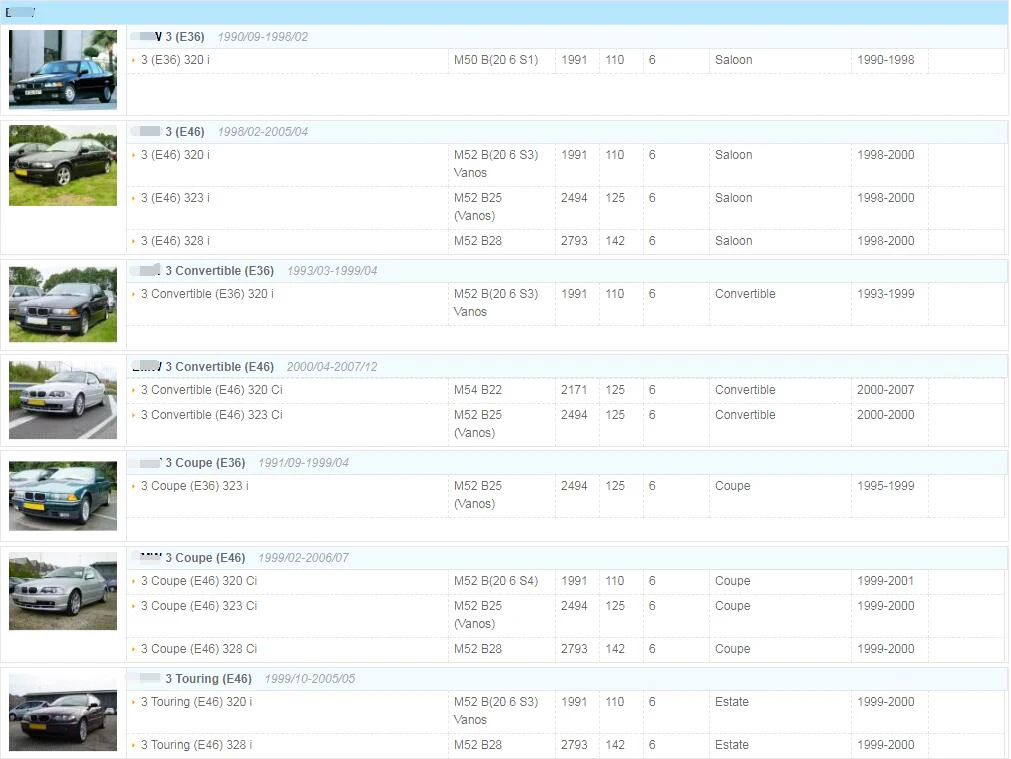
Task: Select the 3 (E46) 323 i variant
Action: [x=175, y=198]
